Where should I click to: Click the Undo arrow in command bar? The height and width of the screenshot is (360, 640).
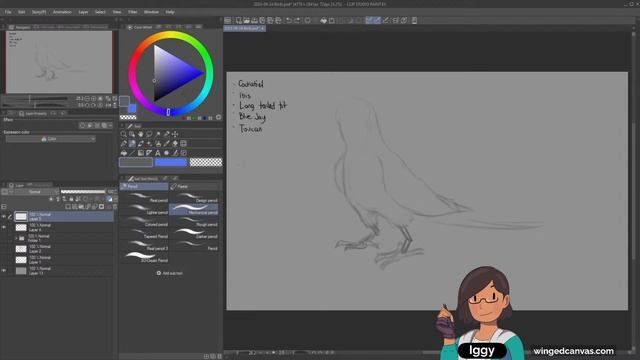pos(289,20)
